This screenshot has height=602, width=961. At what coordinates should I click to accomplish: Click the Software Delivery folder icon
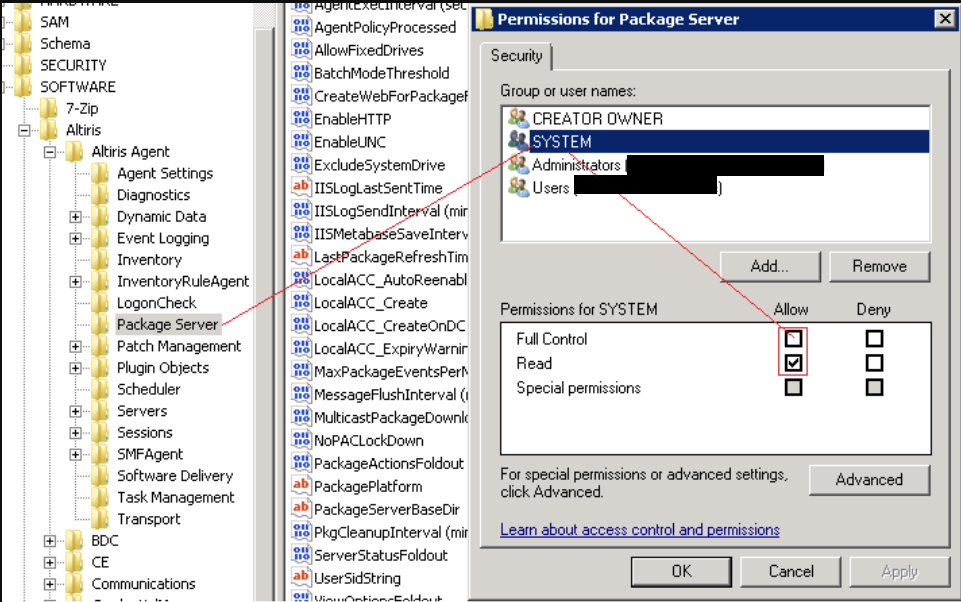(101, 476)
